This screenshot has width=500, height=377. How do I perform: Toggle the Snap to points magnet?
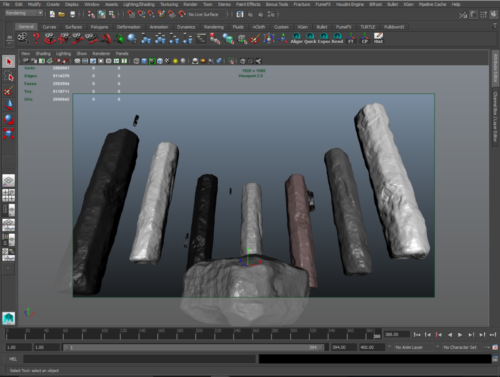(x=151, y=14)
